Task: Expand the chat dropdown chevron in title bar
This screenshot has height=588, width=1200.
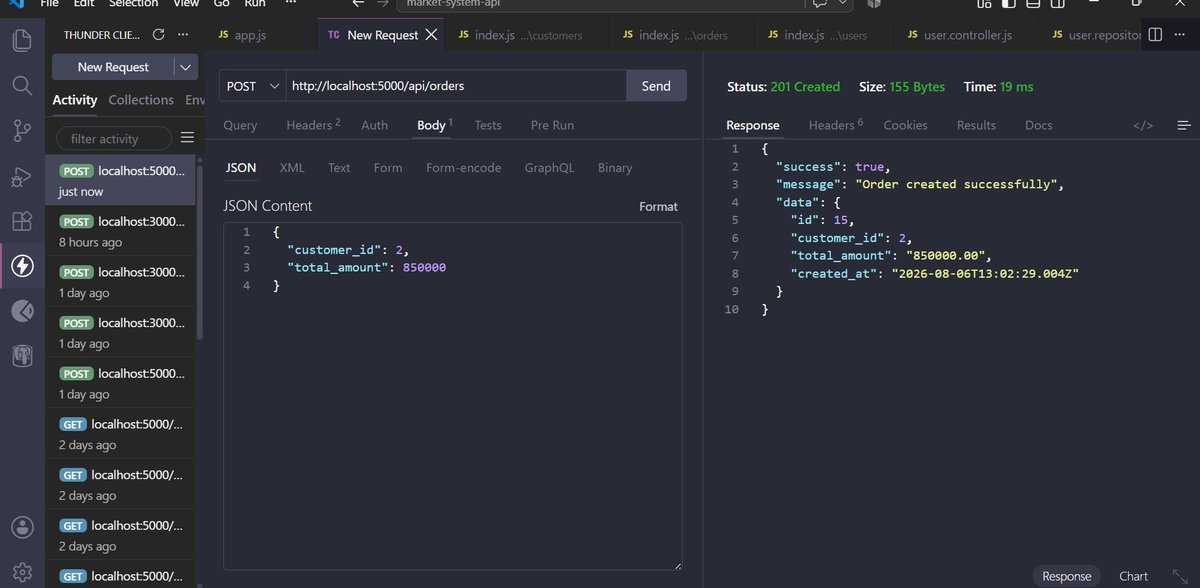Action: click(844, 3)
